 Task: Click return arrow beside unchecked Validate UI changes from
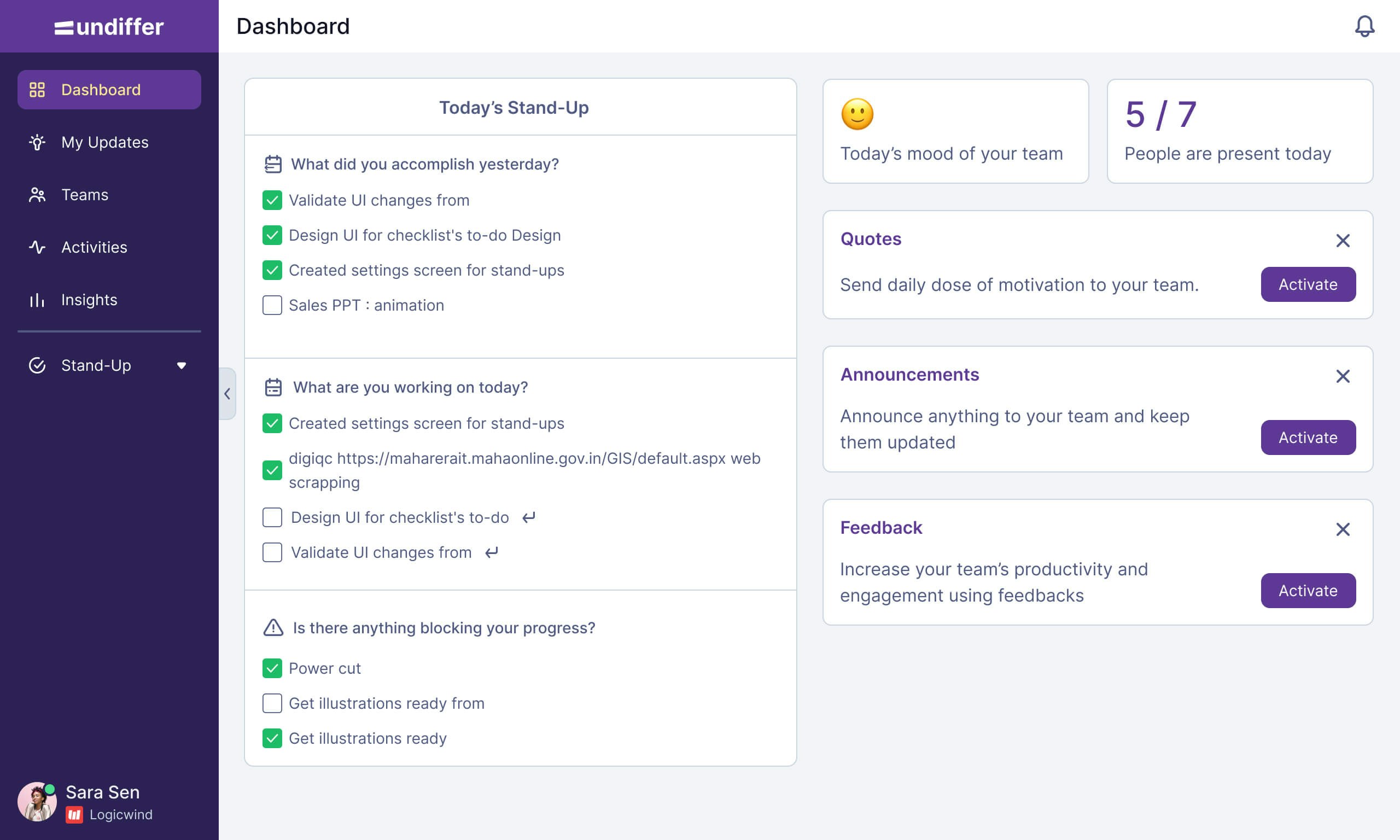[x=492, y=552]
